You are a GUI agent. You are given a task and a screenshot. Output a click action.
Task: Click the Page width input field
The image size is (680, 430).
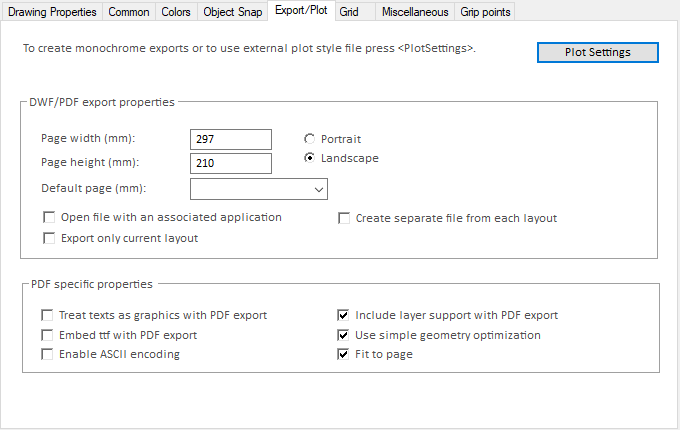pyautogui.click(x=230, y=139)
